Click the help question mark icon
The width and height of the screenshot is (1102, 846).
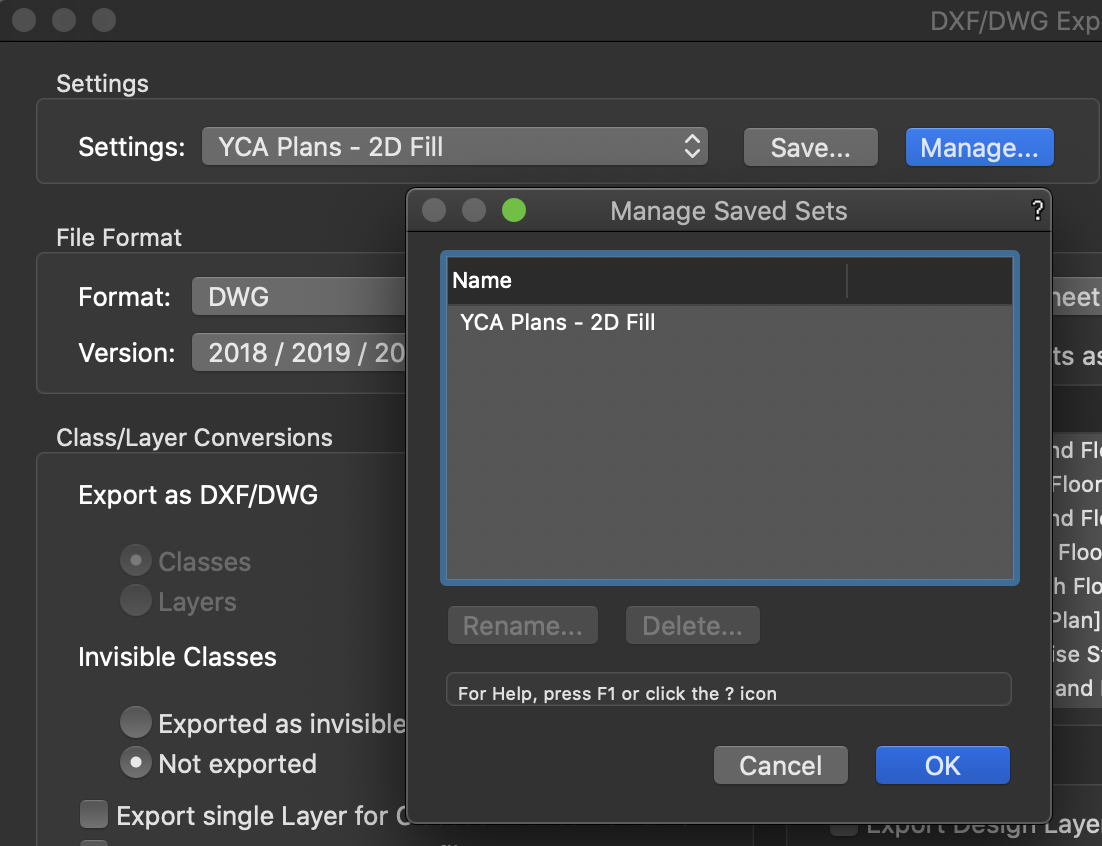[1037, 211]
